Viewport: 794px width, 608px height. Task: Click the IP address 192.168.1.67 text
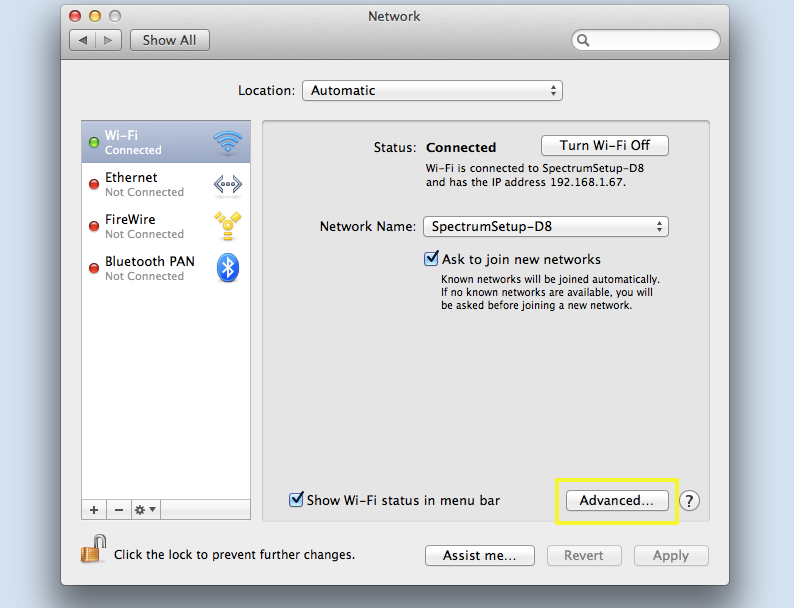point(587,182)
